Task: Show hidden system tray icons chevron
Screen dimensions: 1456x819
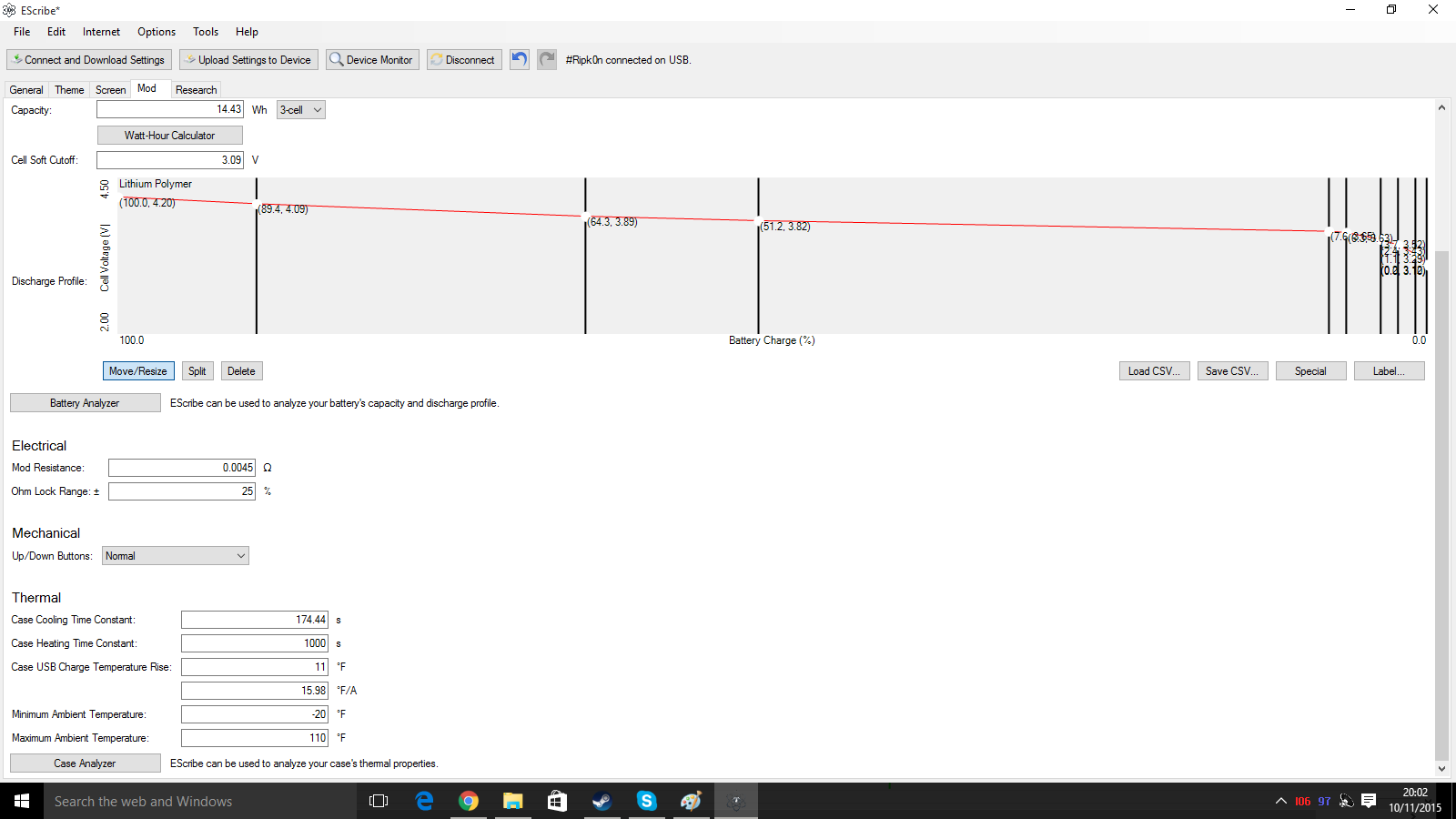Action: (1280, 801)
